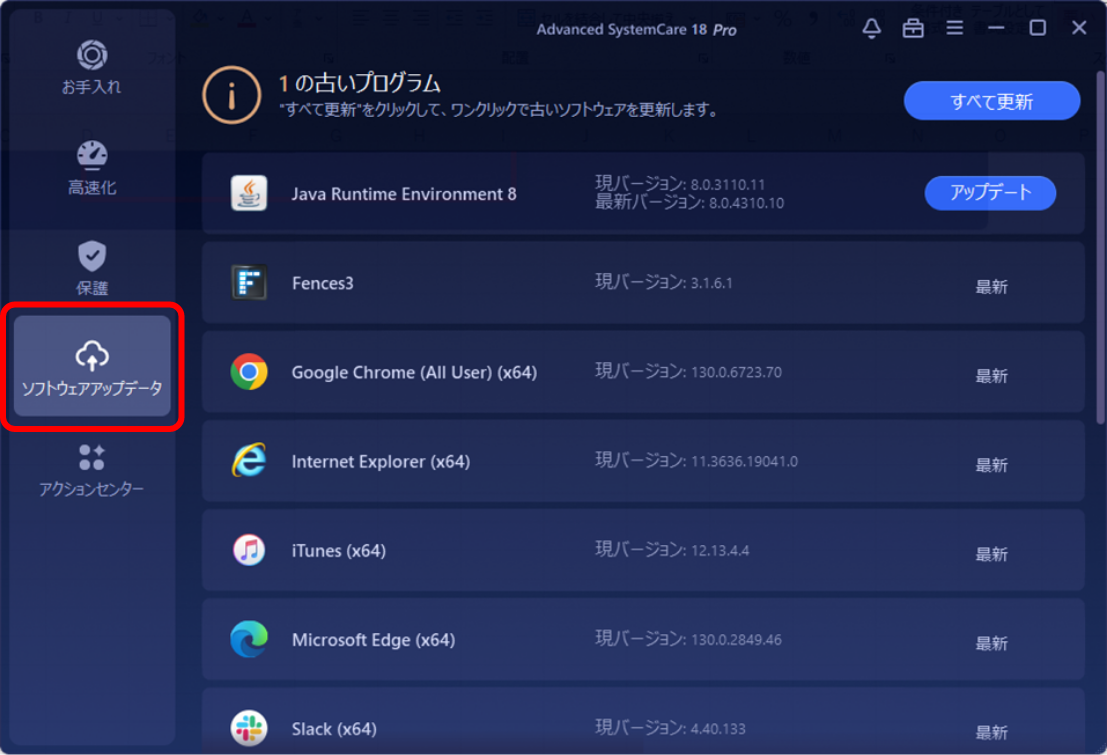Screen dimensions: 1107x755
Task: Click the iTunes app icon
Action: [249, 549]
